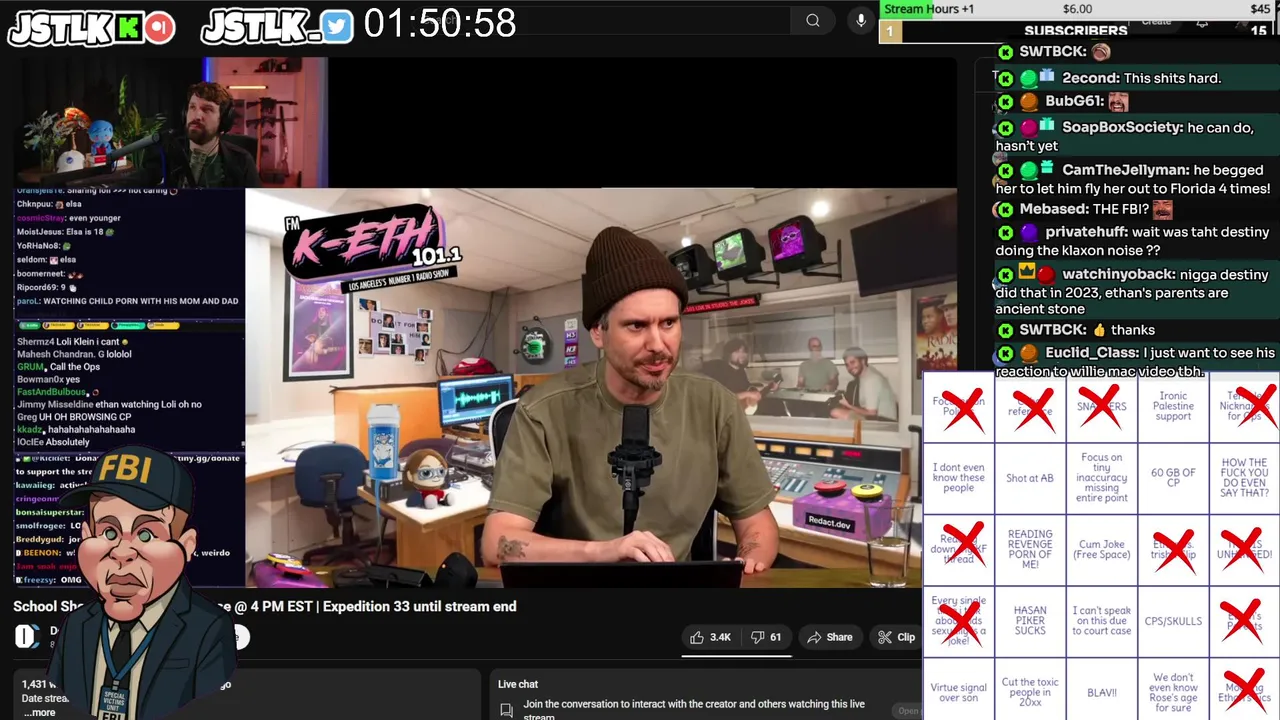Mark the 'Free Space' center bingo square
Image resolution: width=1280 pixels, height=720 pixels.
(1102, 549)
